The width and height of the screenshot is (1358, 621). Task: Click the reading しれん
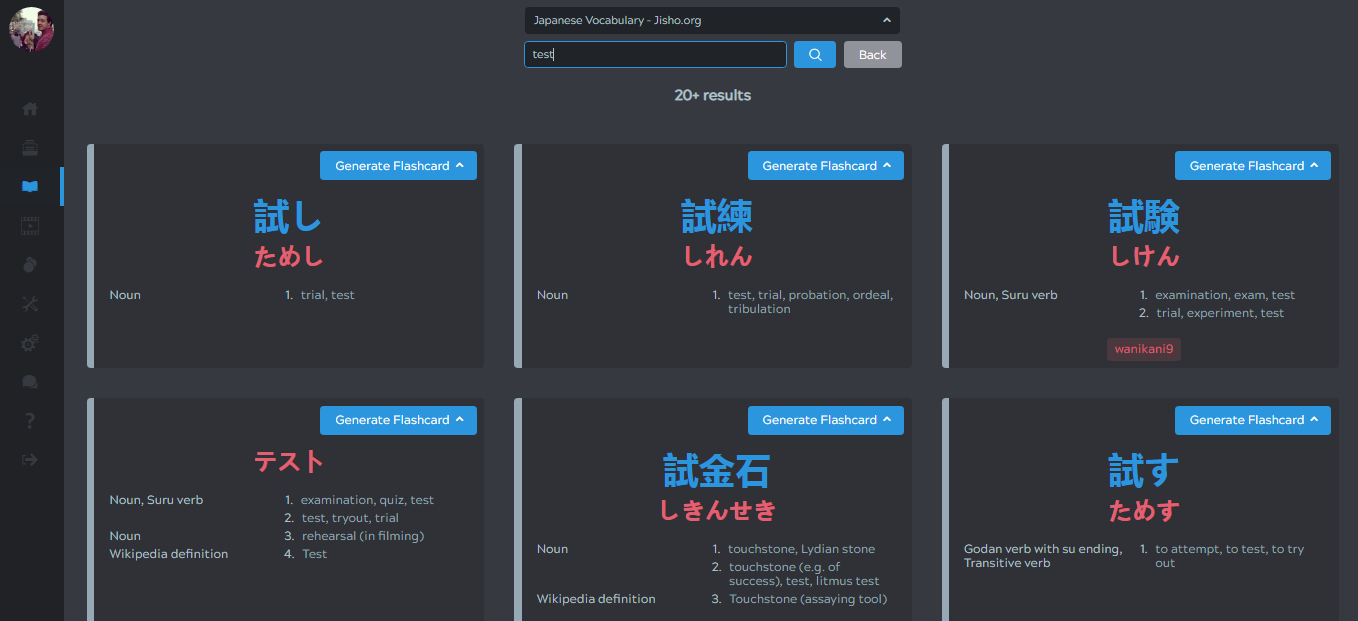coord(716,257)
